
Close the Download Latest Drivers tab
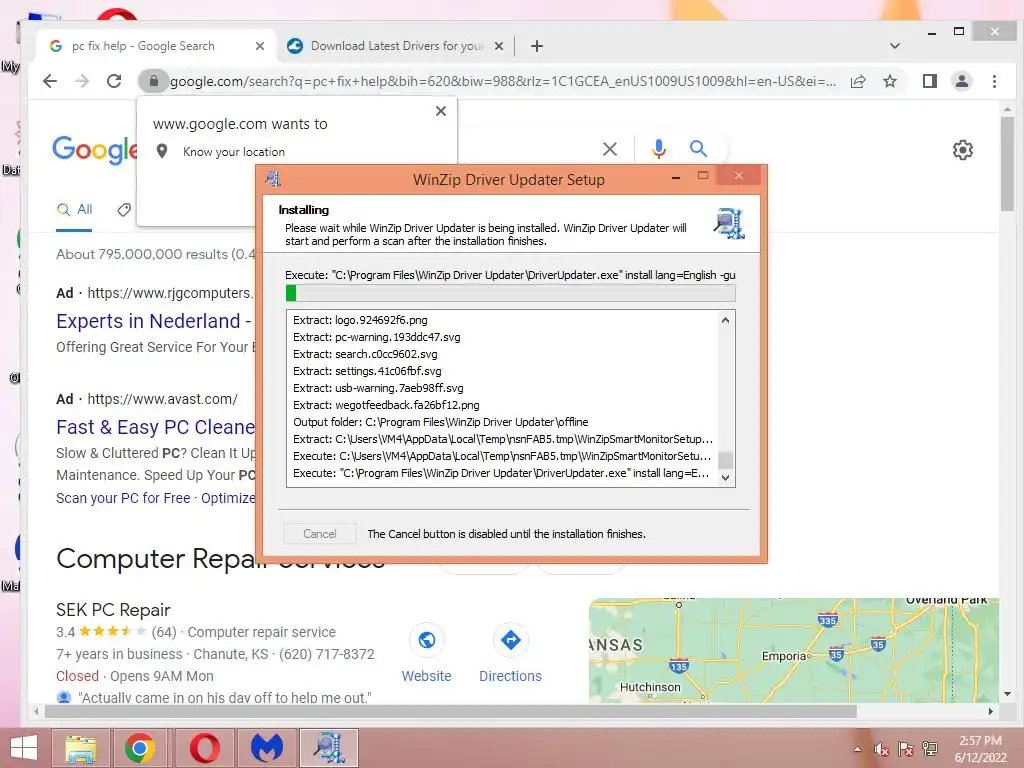(x=498, y=46)
